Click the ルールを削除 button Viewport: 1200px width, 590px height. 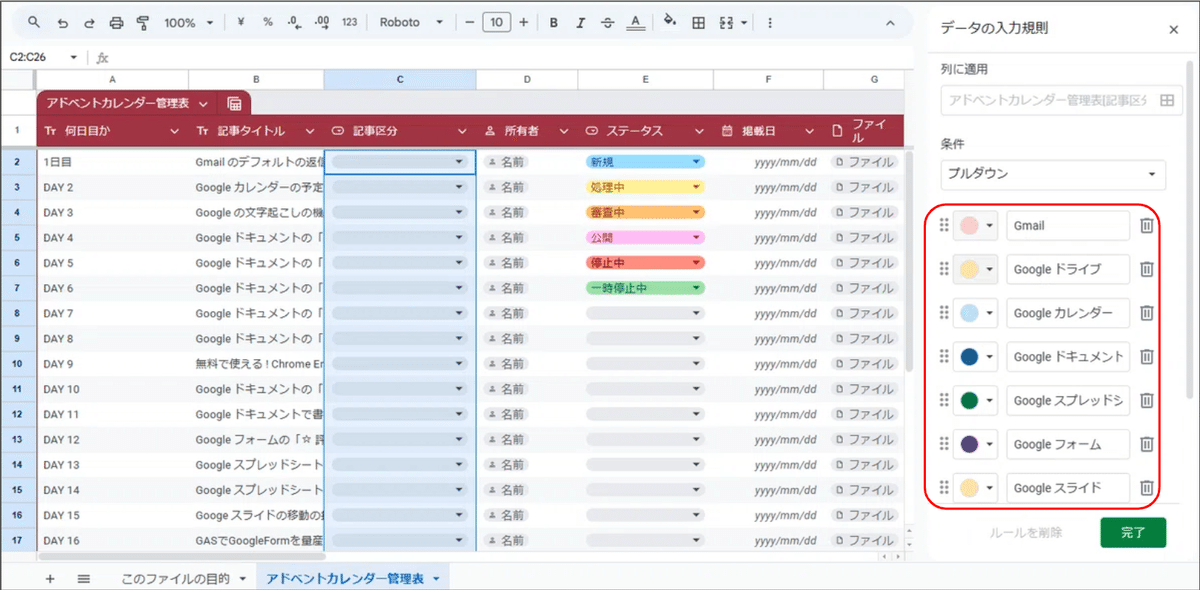tap(1027, 533)
